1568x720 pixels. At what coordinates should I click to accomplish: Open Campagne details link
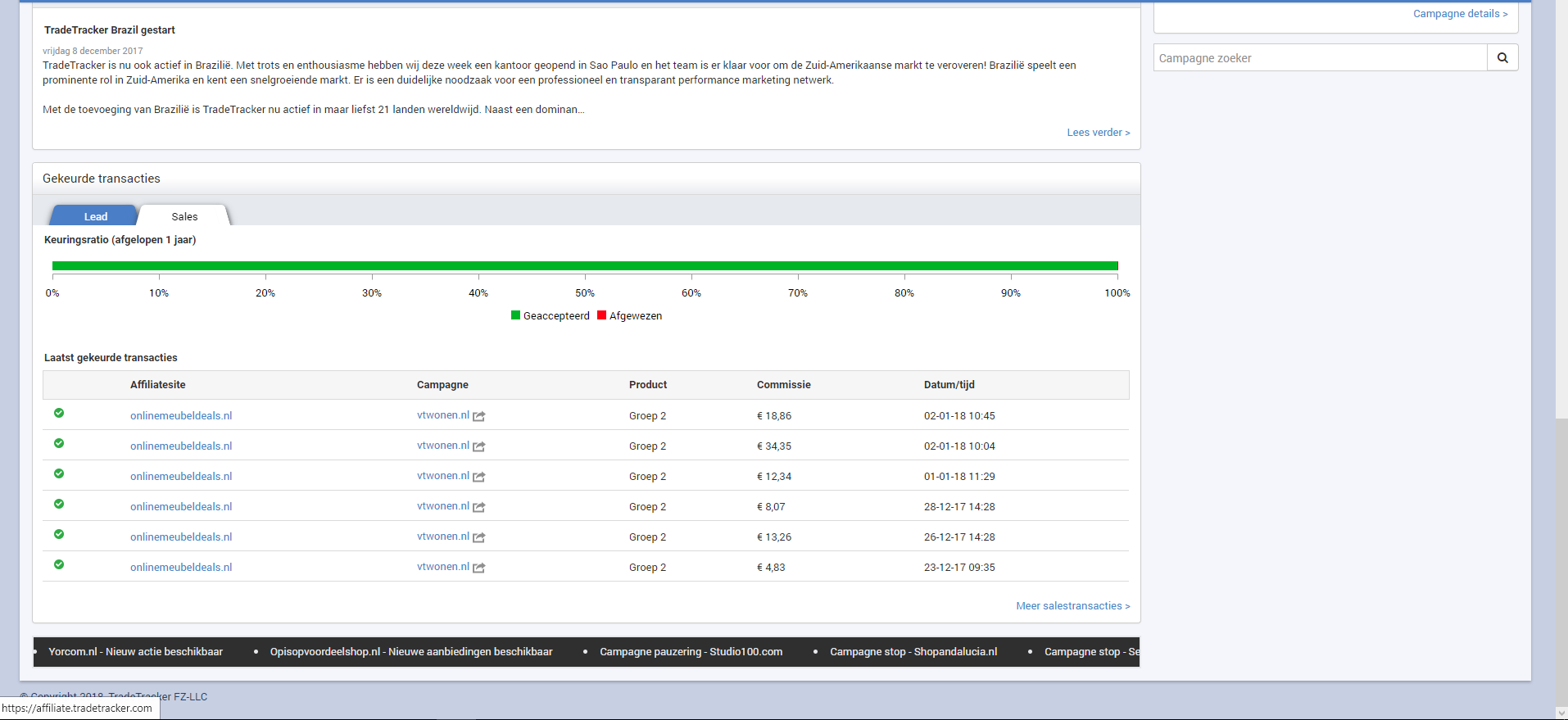point(1460,14)
